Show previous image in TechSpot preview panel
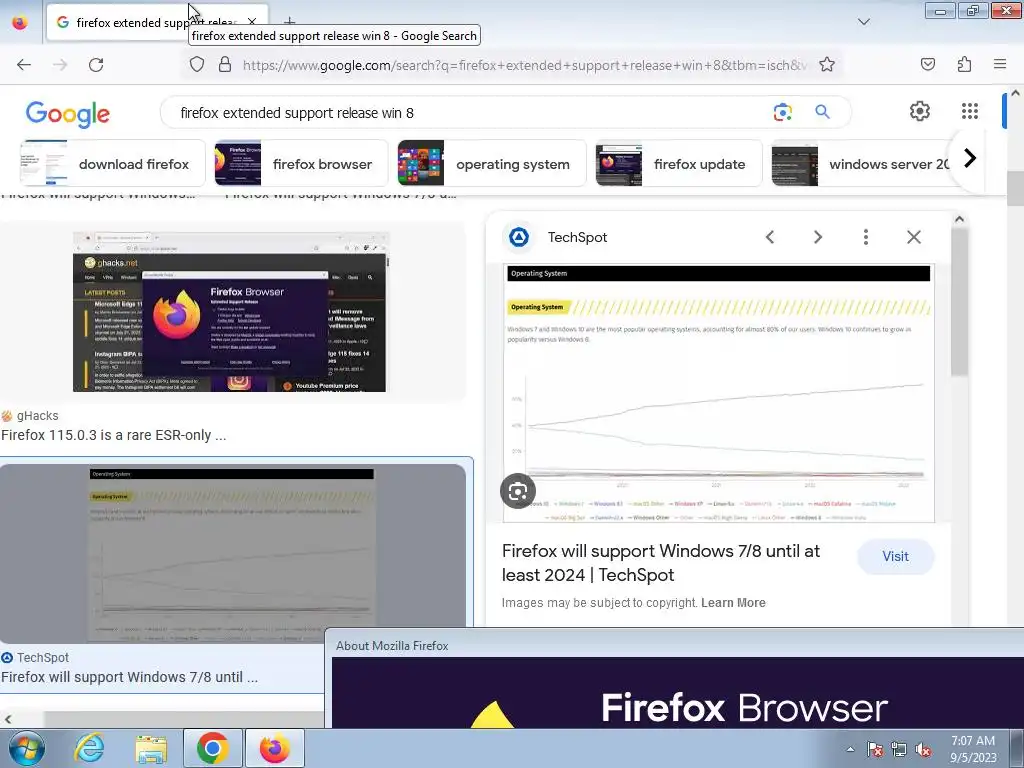The image size is (1024, 768). point(770,237)
